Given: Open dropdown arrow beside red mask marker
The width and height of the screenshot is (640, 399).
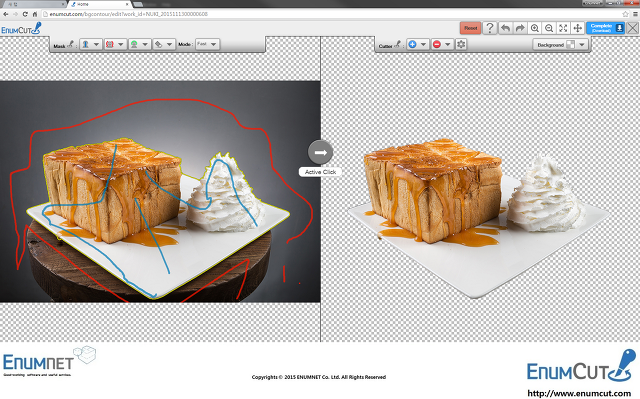Looking at the screenshot, I should point(121,44).
